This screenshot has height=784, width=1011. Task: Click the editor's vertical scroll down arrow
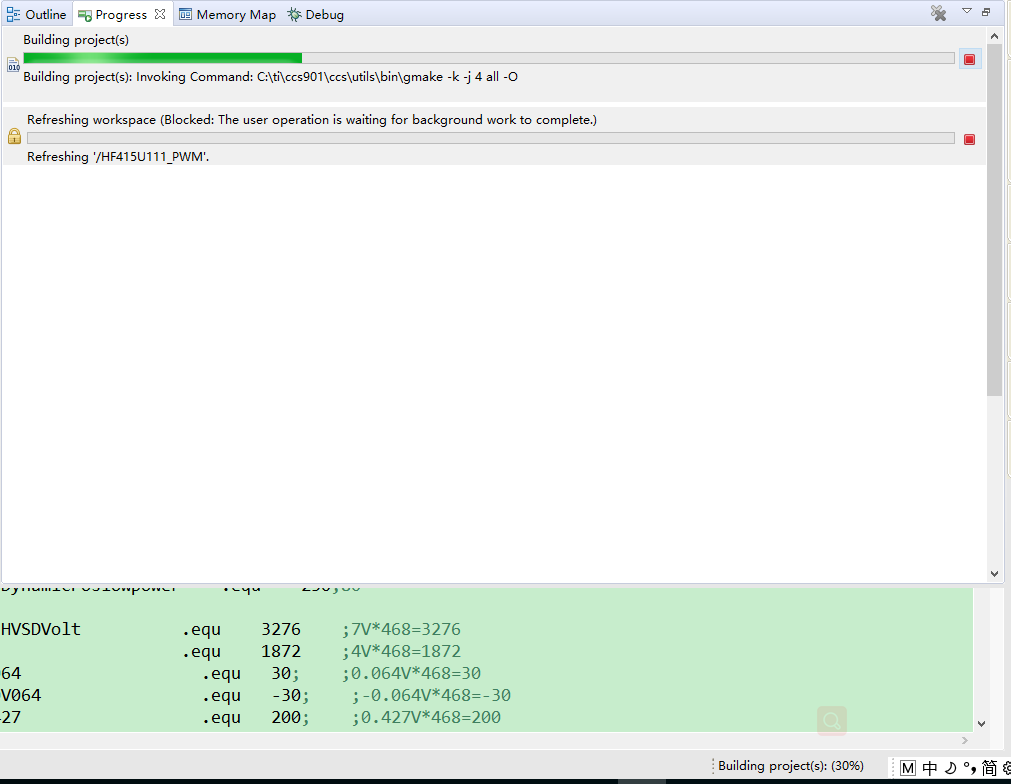[x=981, y=724]
